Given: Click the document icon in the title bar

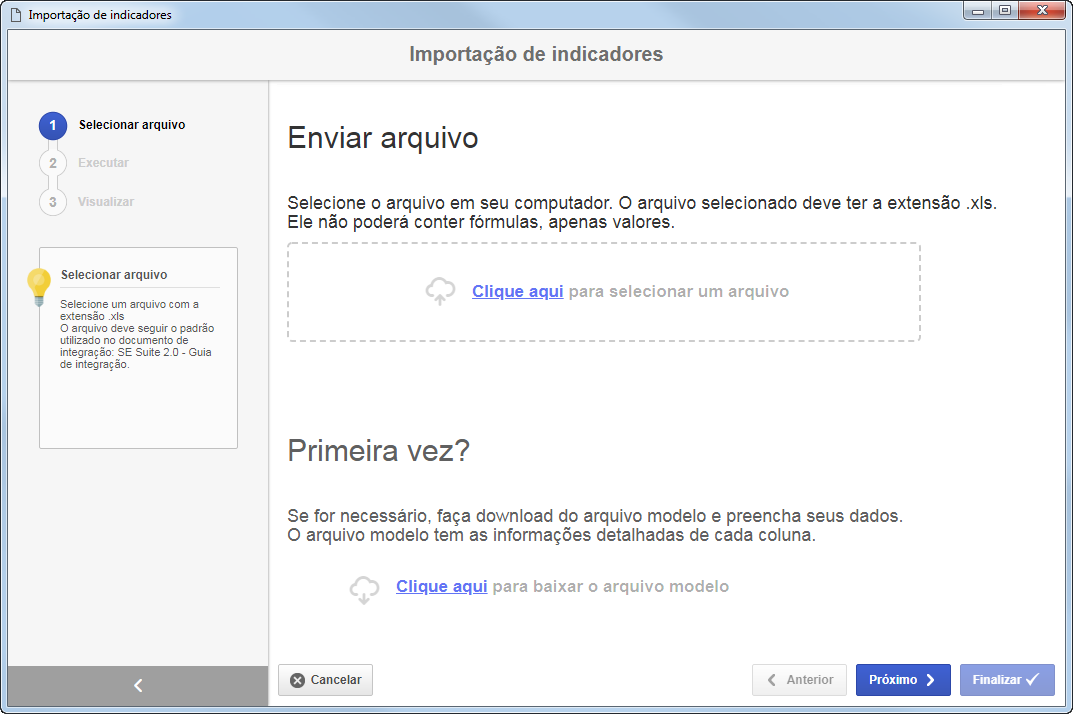Looking at the screenshot, I should pos(16,14).
